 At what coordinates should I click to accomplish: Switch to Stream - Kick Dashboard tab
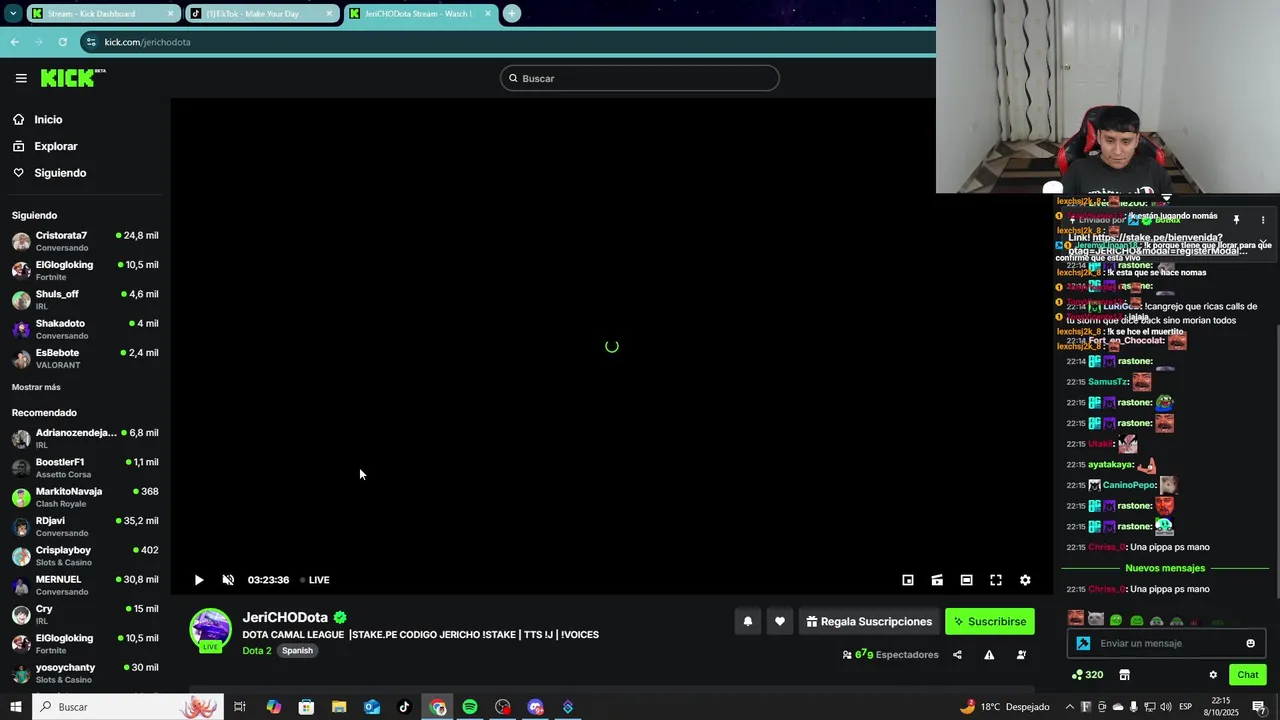pos(103,14)
